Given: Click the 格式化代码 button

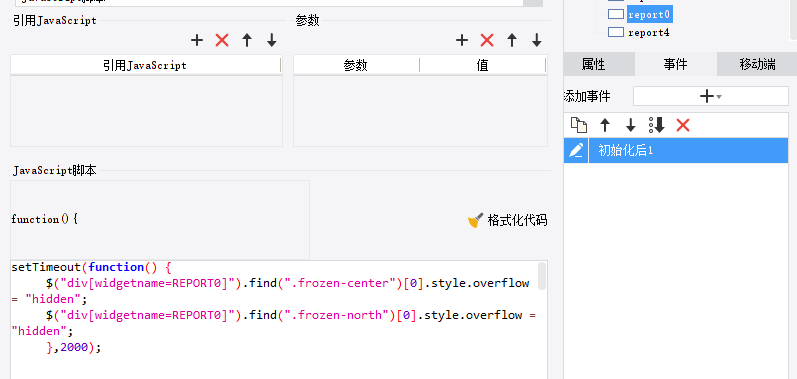Looking at the screenshot, I should click(x=507, y=220).
